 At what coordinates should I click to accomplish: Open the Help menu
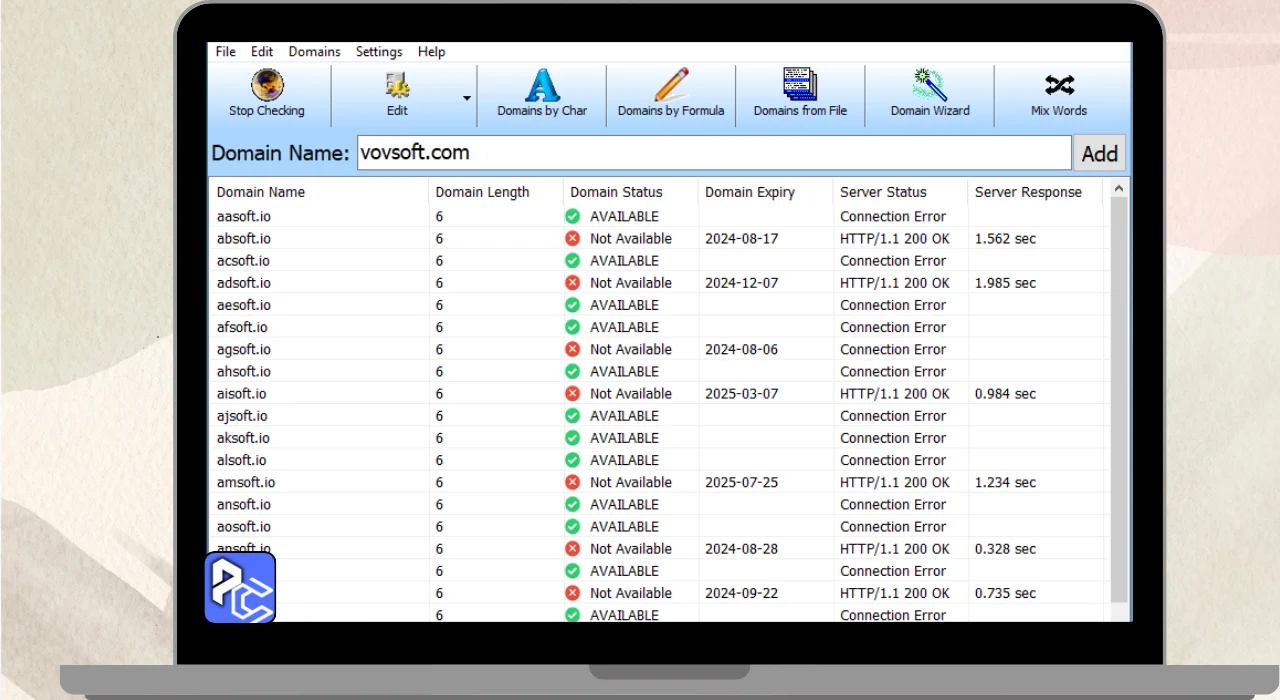coord(431,52)
